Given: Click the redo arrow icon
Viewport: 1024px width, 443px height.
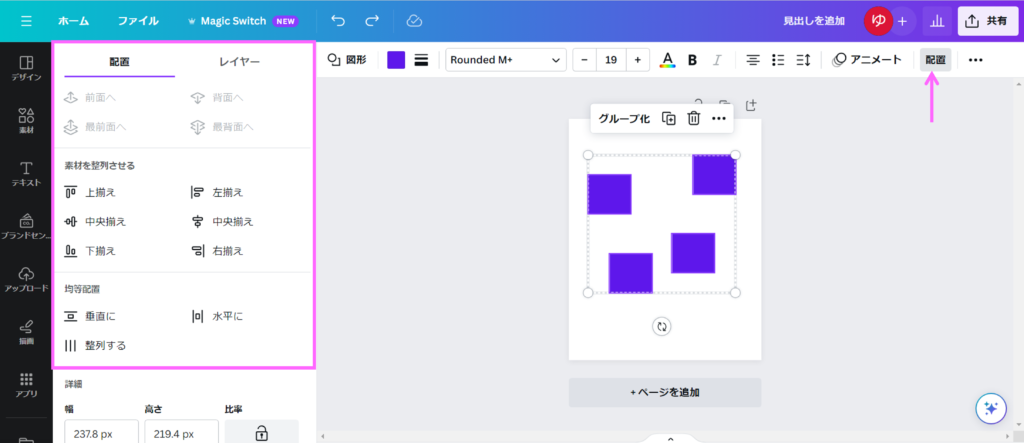Looking at the screenshot, I should pos(372,20).
